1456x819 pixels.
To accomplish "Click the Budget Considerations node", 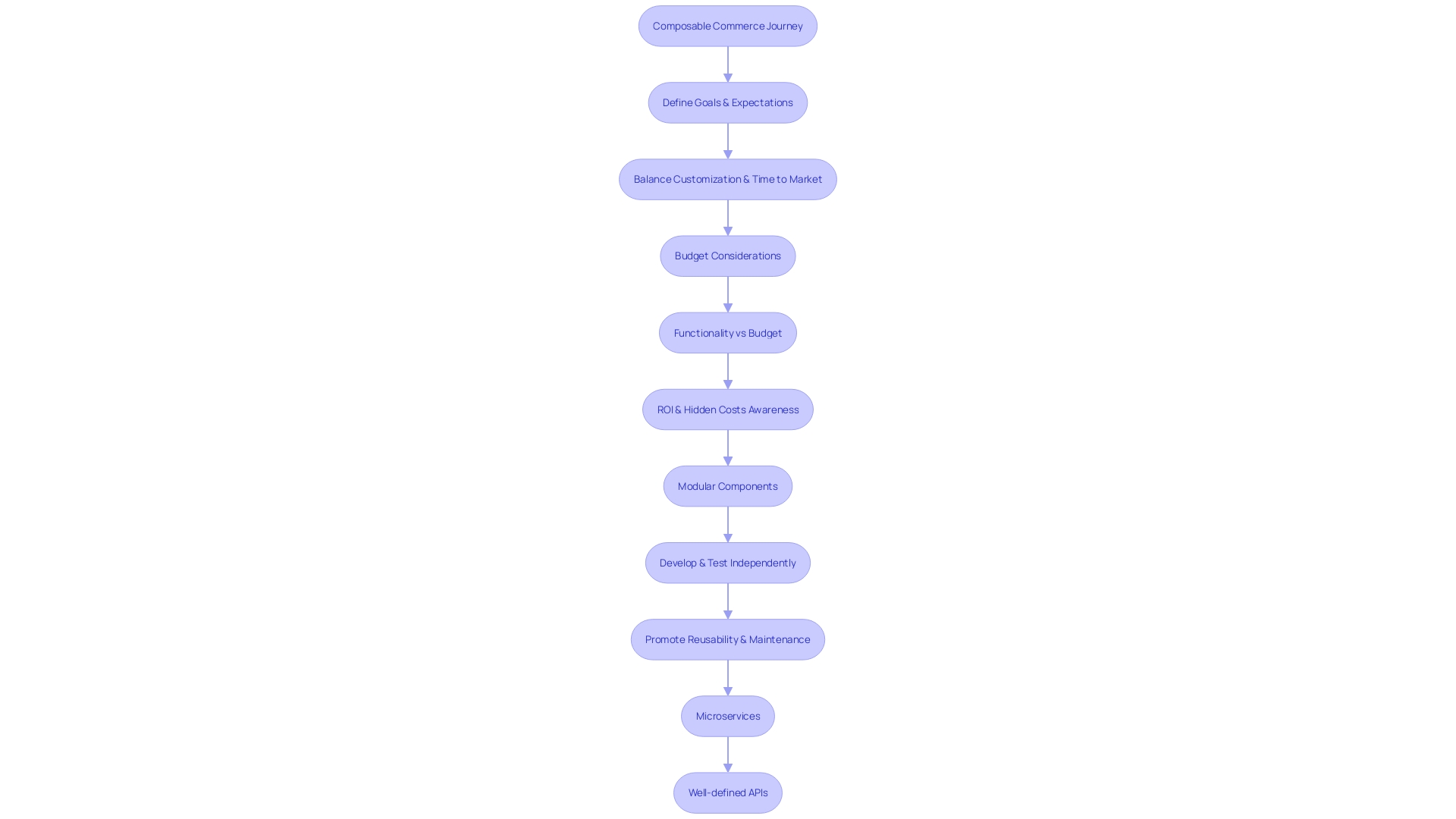I will coord(727,255).
